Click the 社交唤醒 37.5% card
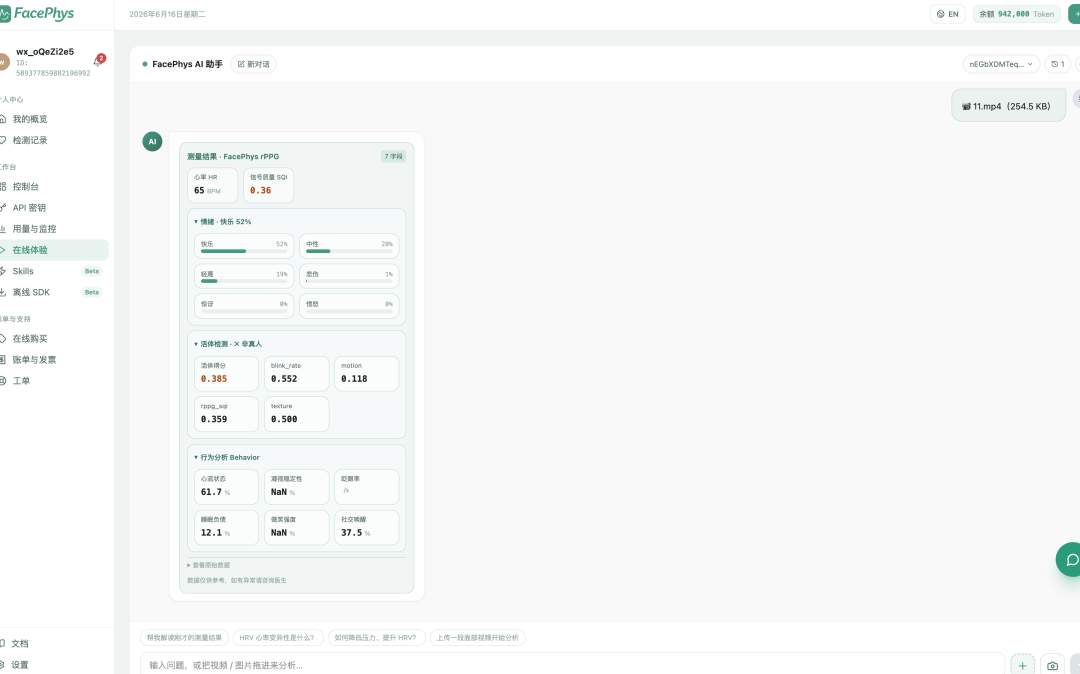Viewport: 1080px width, 674px height. coord(366,527)
